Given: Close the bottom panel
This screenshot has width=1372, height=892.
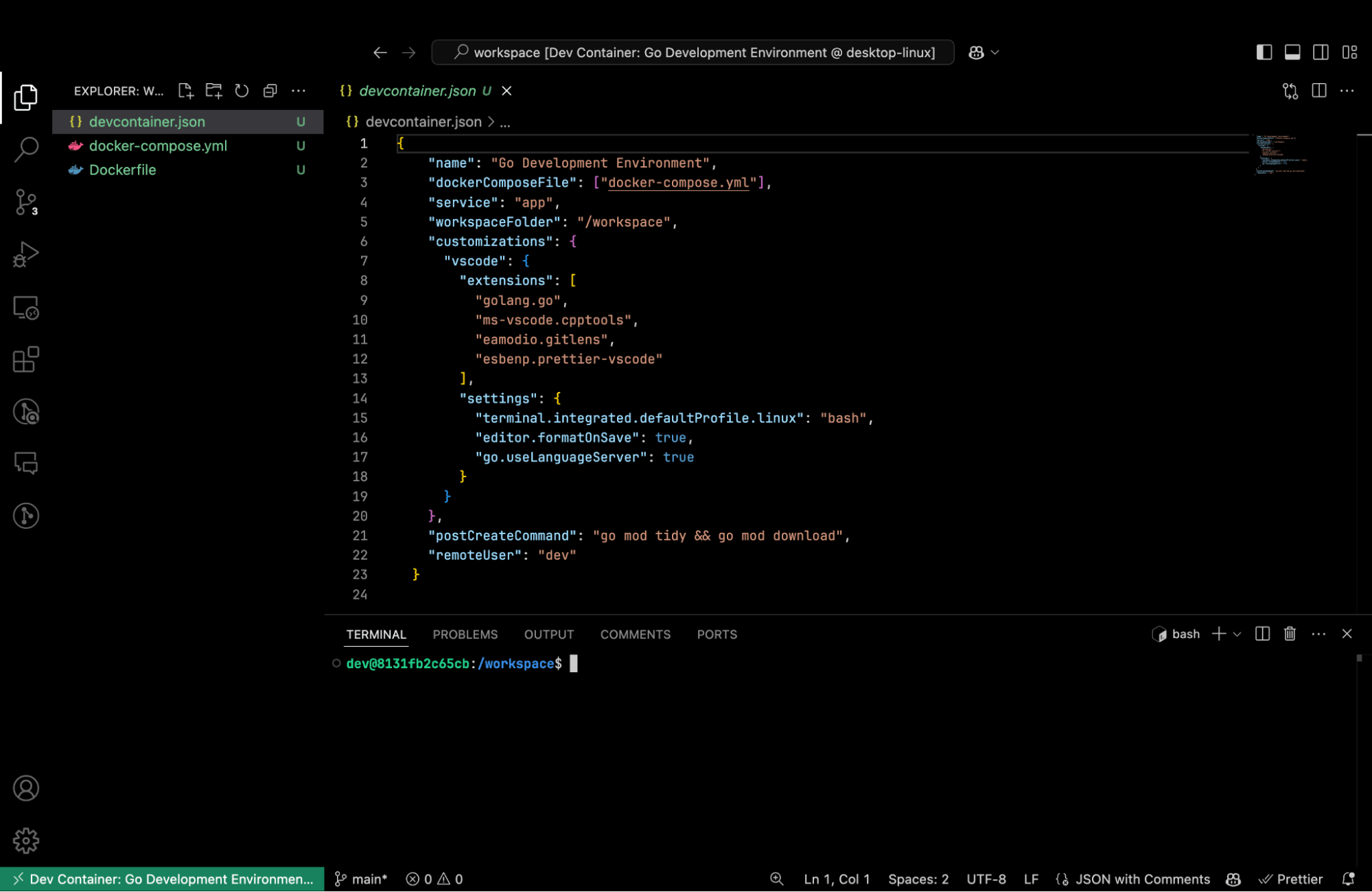Looking at the screenshot, I should click(1347, 634).
